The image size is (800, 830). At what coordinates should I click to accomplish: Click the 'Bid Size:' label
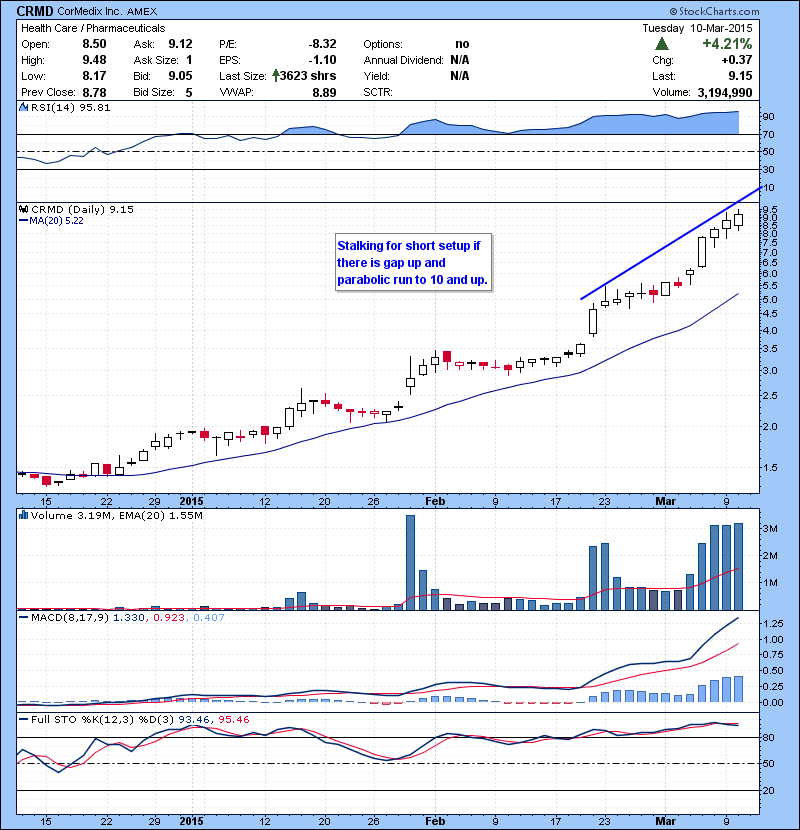coord(154,93)
